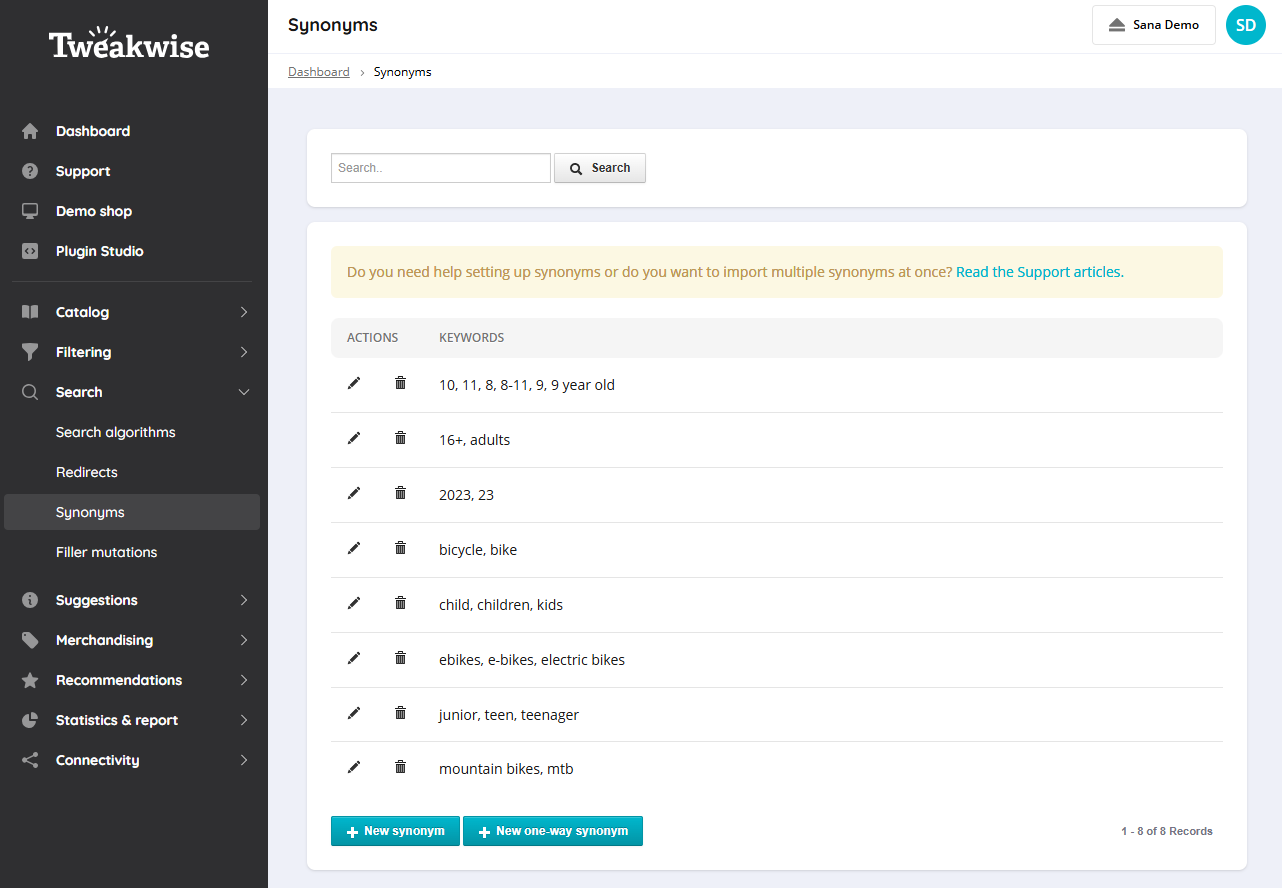This screenshot has width=1282, height=888.
Task: Edit the 'mountain bikes, mtb' synonym
Action: click(353, 767)
